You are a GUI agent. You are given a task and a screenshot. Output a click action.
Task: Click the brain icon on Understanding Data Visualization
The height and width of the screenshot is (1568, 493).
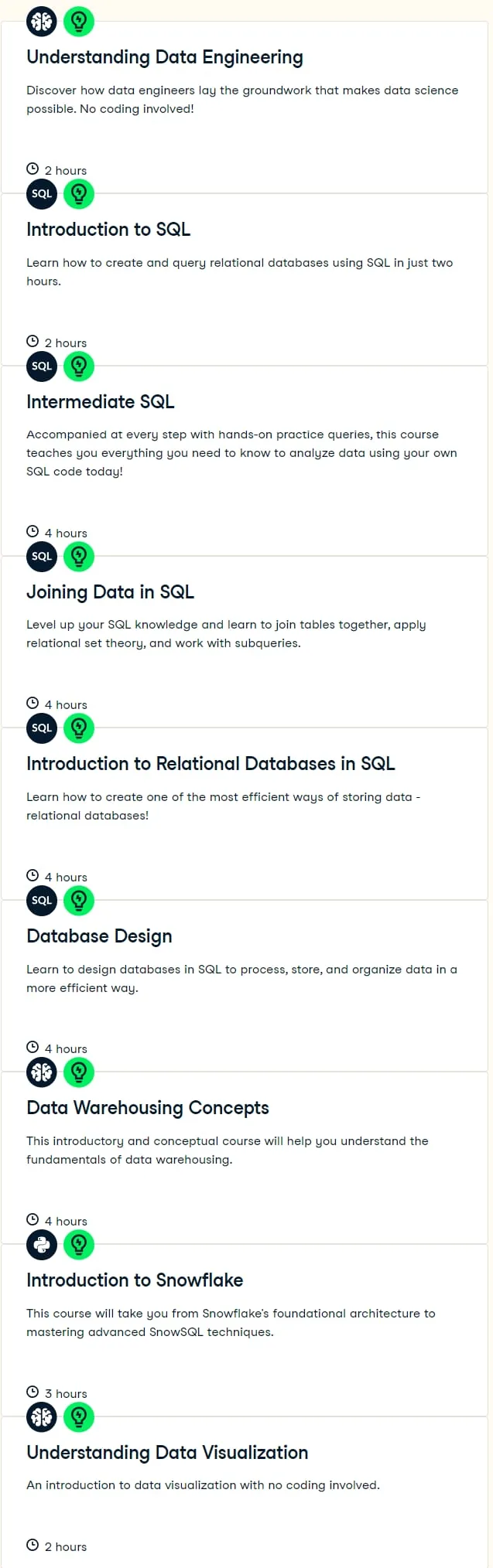42,1417
